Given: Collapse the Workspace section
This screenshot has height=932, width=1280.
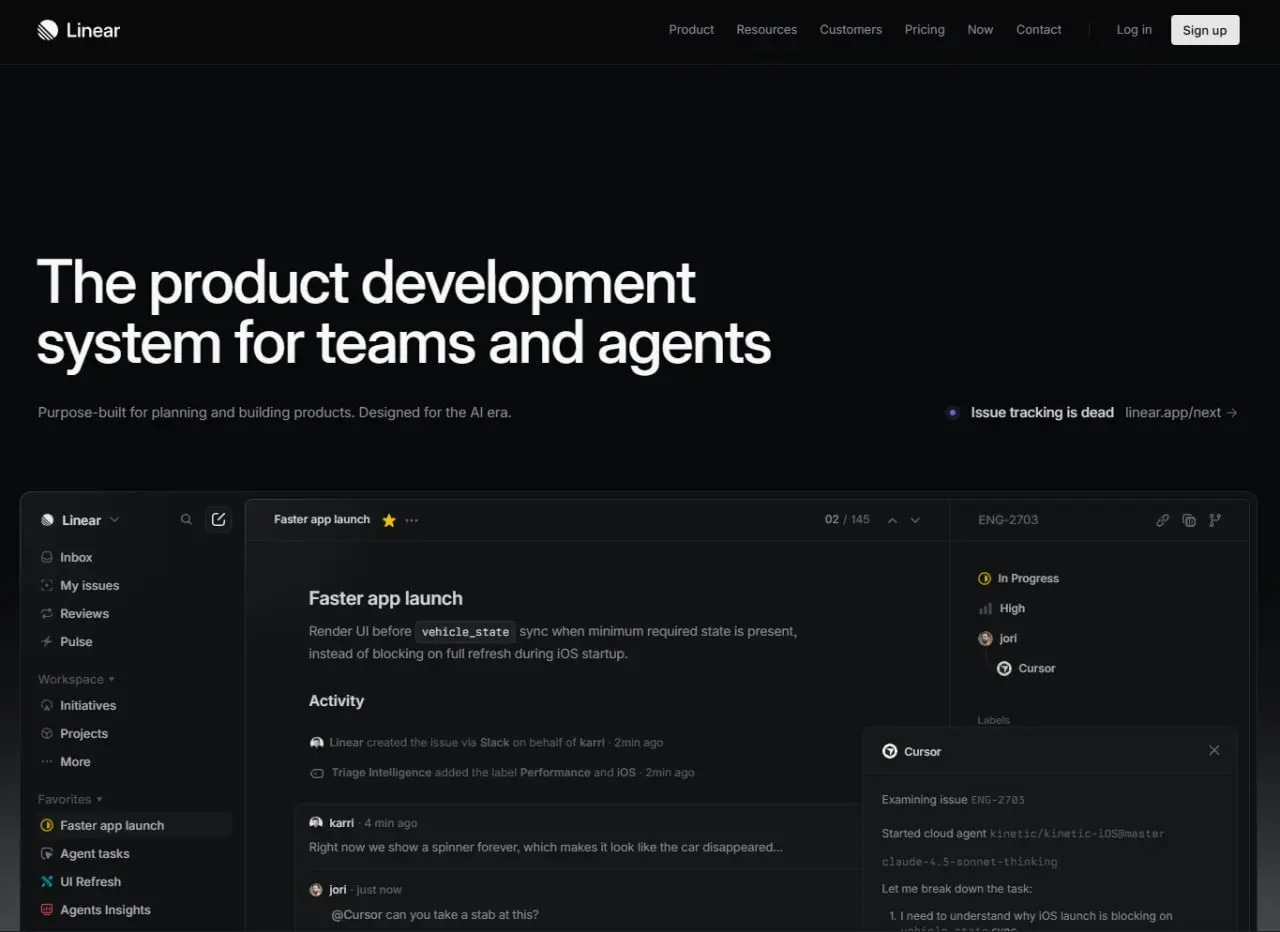Looking at the screenshot, I should click(x=76, y=679).
